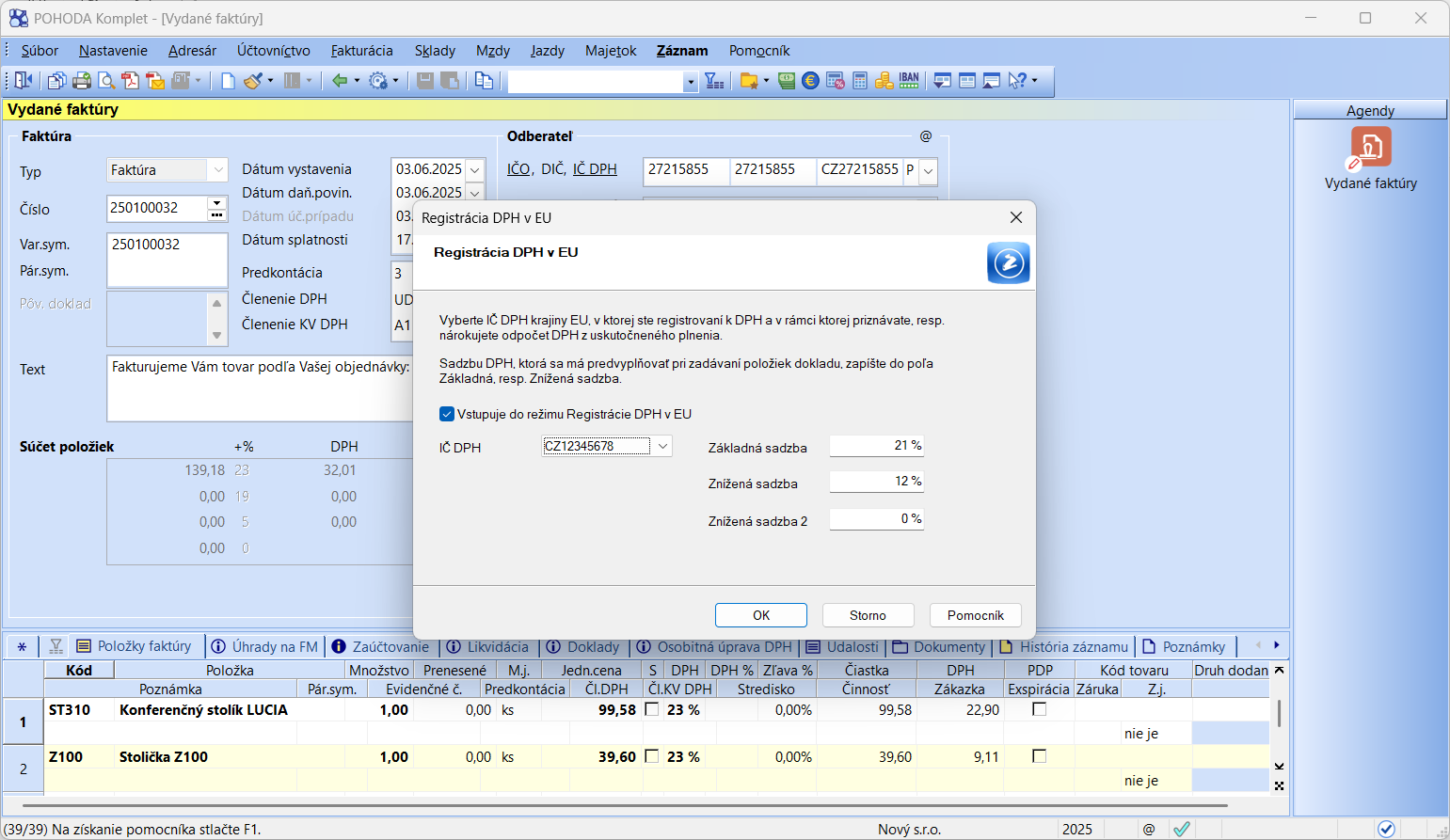Click the send PDF by email icon
The image size is (1450, 840).
(x=155, y=81)
